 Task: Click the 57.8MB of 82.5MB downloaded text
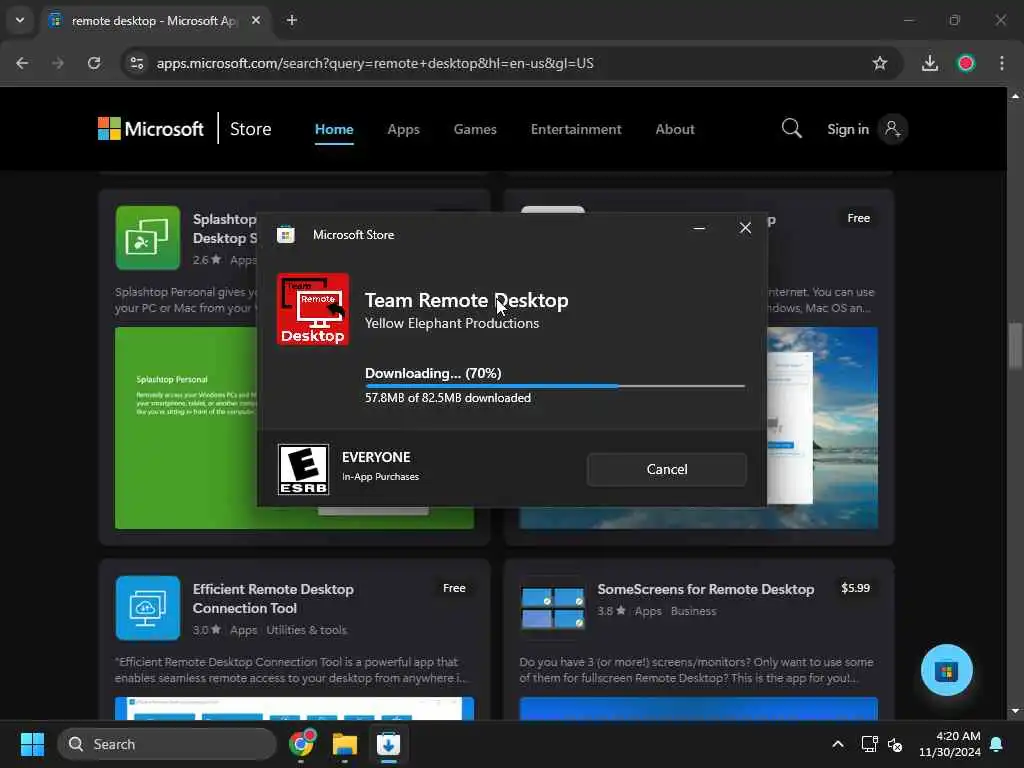[x=448, y=398]
